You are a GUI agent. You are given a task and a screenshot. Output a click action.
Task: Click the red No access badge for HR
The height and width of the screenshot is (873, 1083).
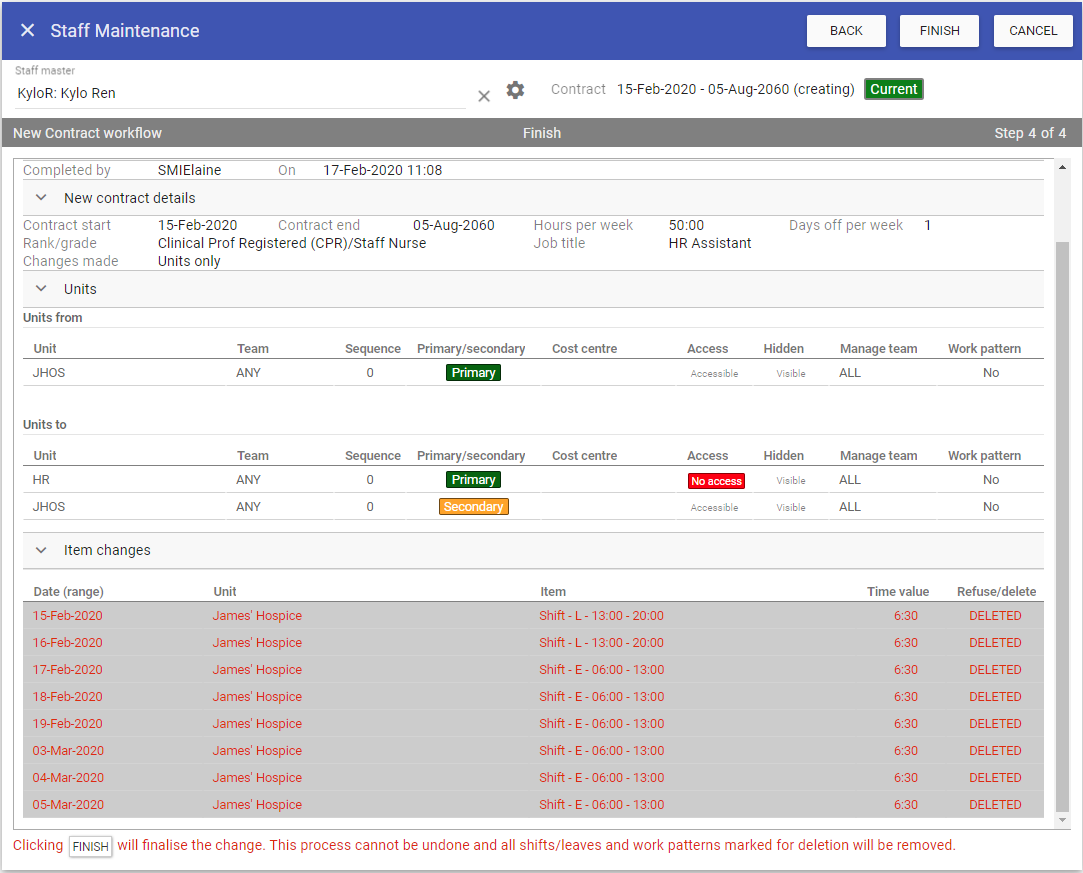point(716,481)
